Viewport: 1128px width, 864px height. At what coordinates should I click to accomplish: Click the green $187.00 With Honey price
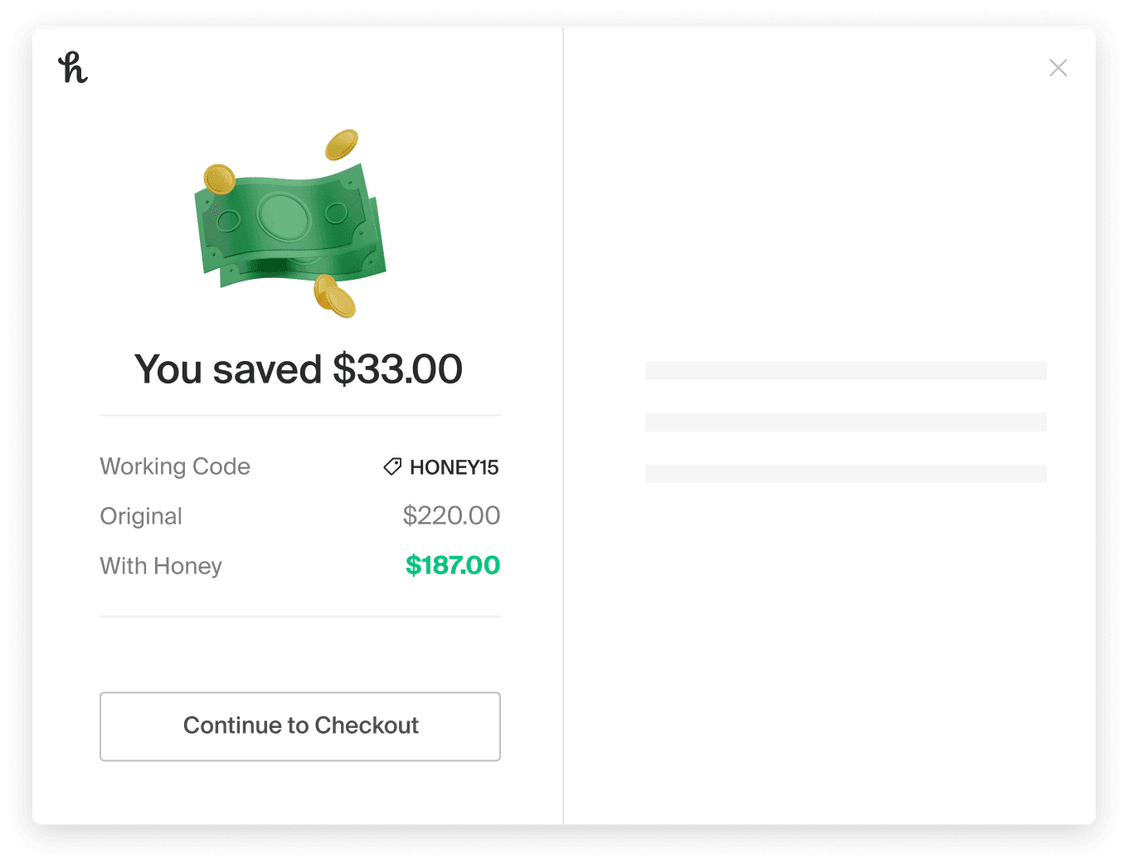[x=453, y=565]
